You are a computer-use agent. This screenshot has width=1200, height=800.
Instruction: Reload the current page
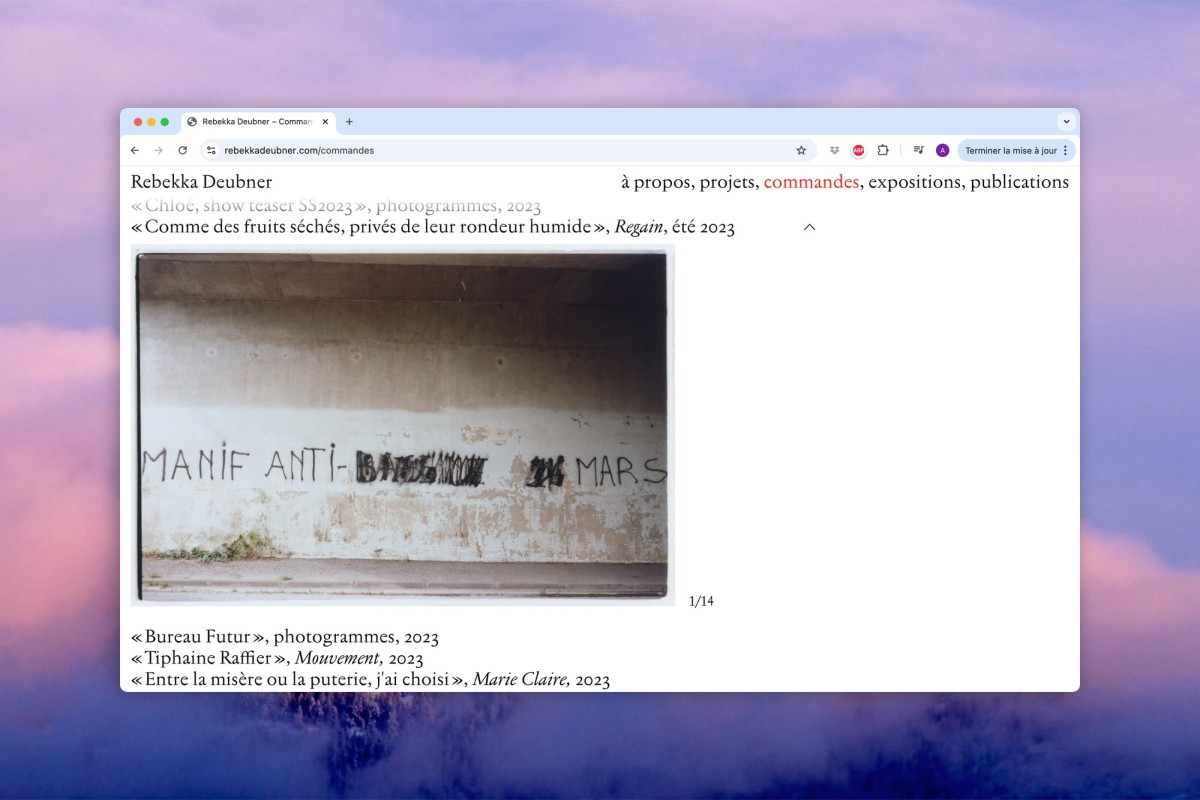click(182, 150)
